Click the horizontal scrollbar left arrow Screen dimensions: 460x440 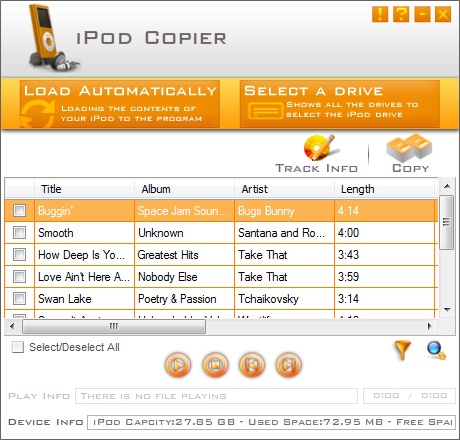[x=12, y=326]
